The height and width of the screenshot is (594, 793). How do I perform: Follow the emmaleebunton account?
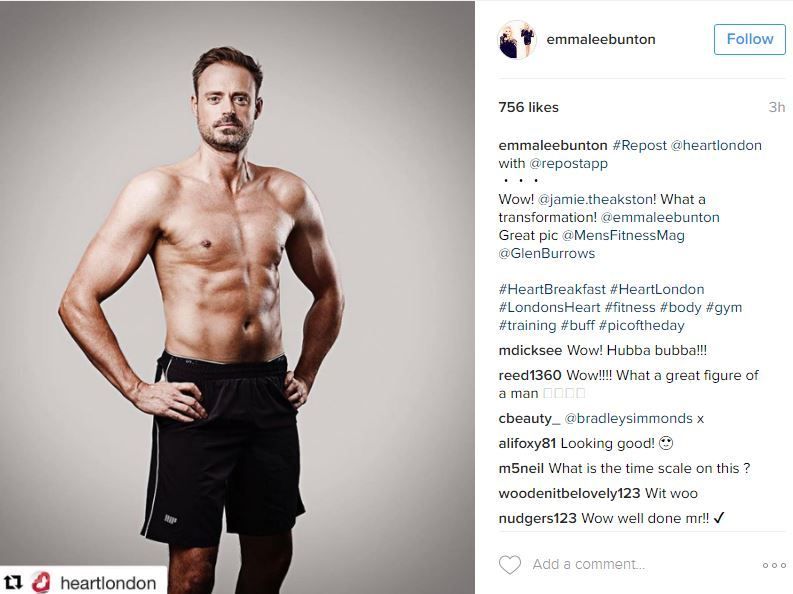(750, 39)
